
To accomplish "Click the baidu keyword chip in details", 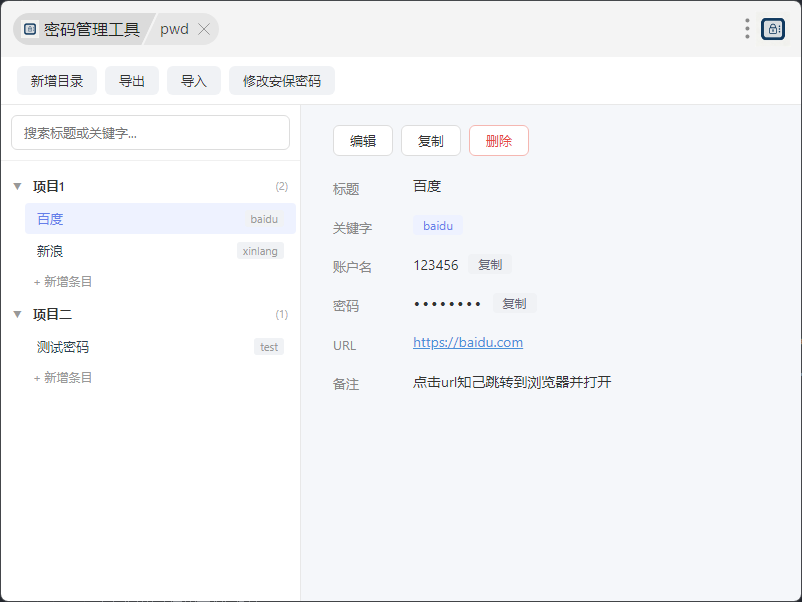I will coord(438,226).
